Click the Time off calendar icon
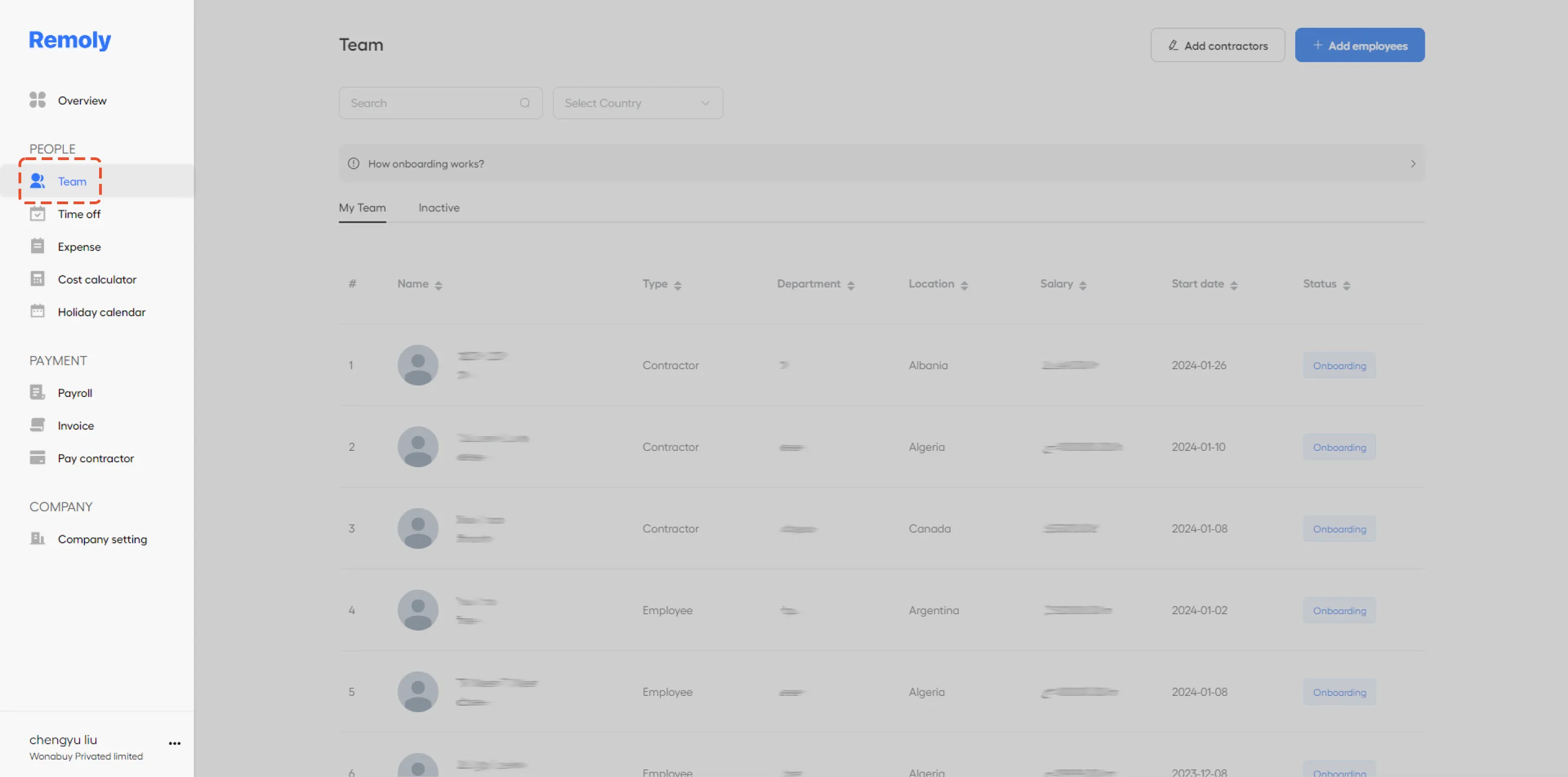Viewport: 1568px width, 777px height. [38, 214]
